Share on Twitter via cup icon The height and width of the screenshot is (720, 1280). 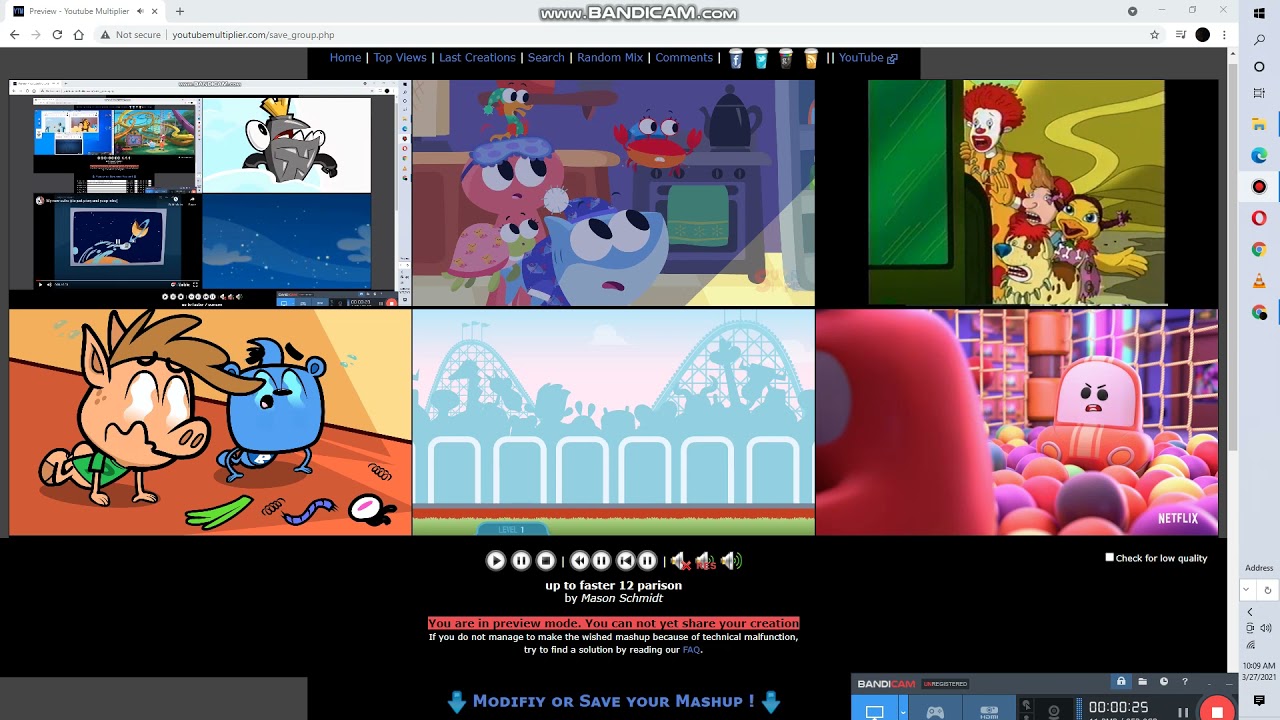pyautogui.click(x=761, y=59)
